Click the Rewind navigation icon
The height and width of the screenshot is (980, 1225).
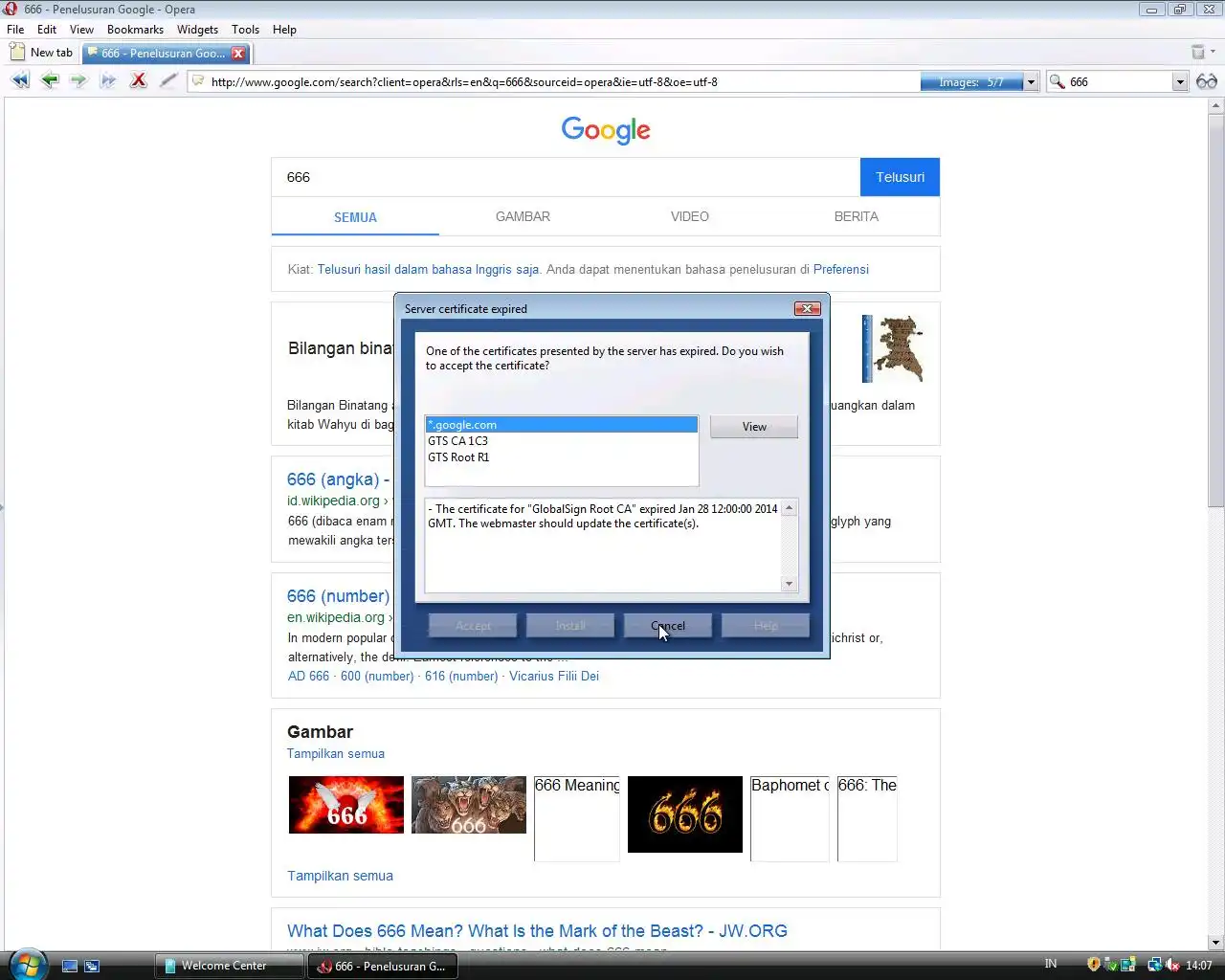20,81
